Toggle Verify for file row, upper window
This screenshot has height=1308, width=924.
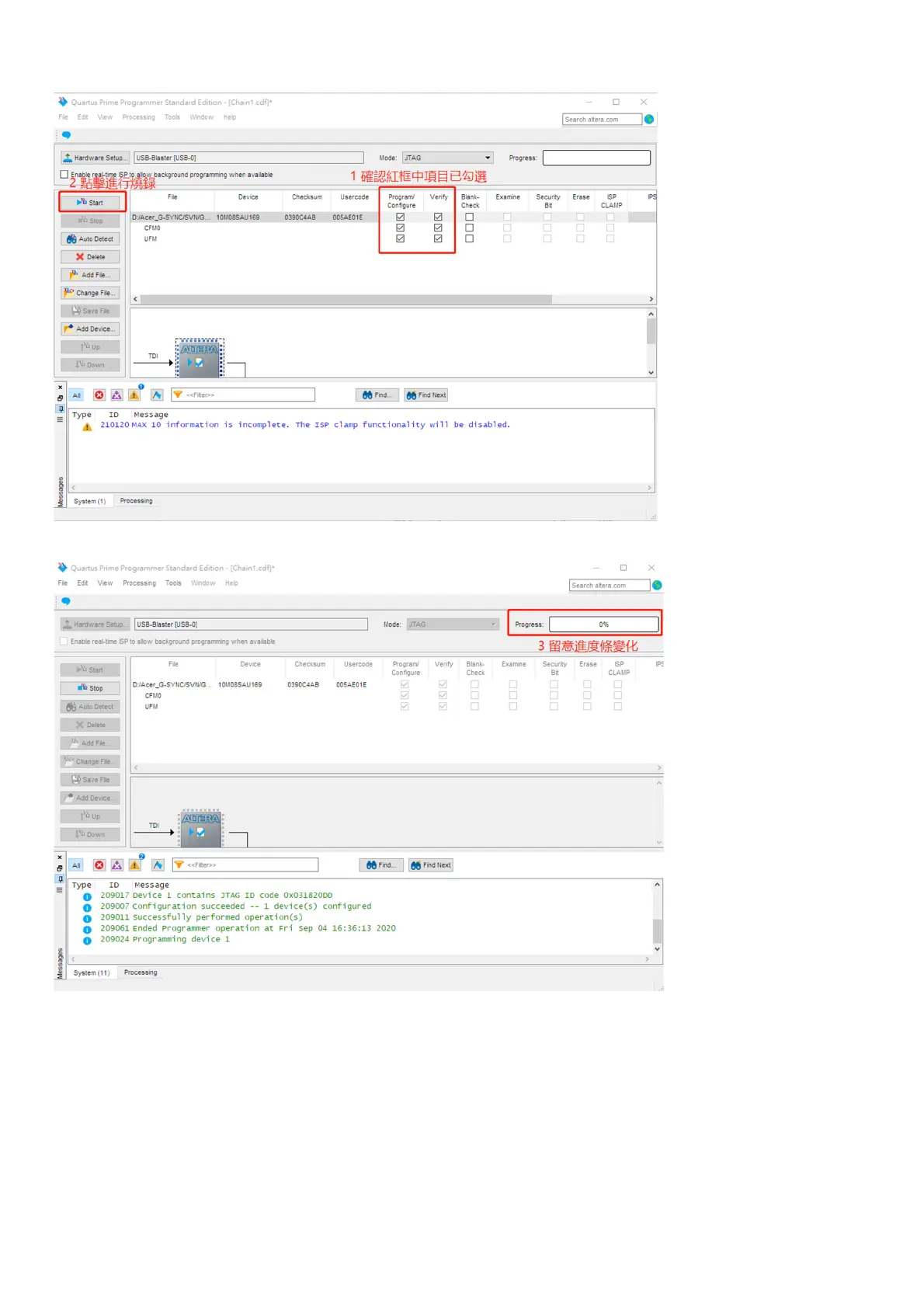(x=438, y=217)
